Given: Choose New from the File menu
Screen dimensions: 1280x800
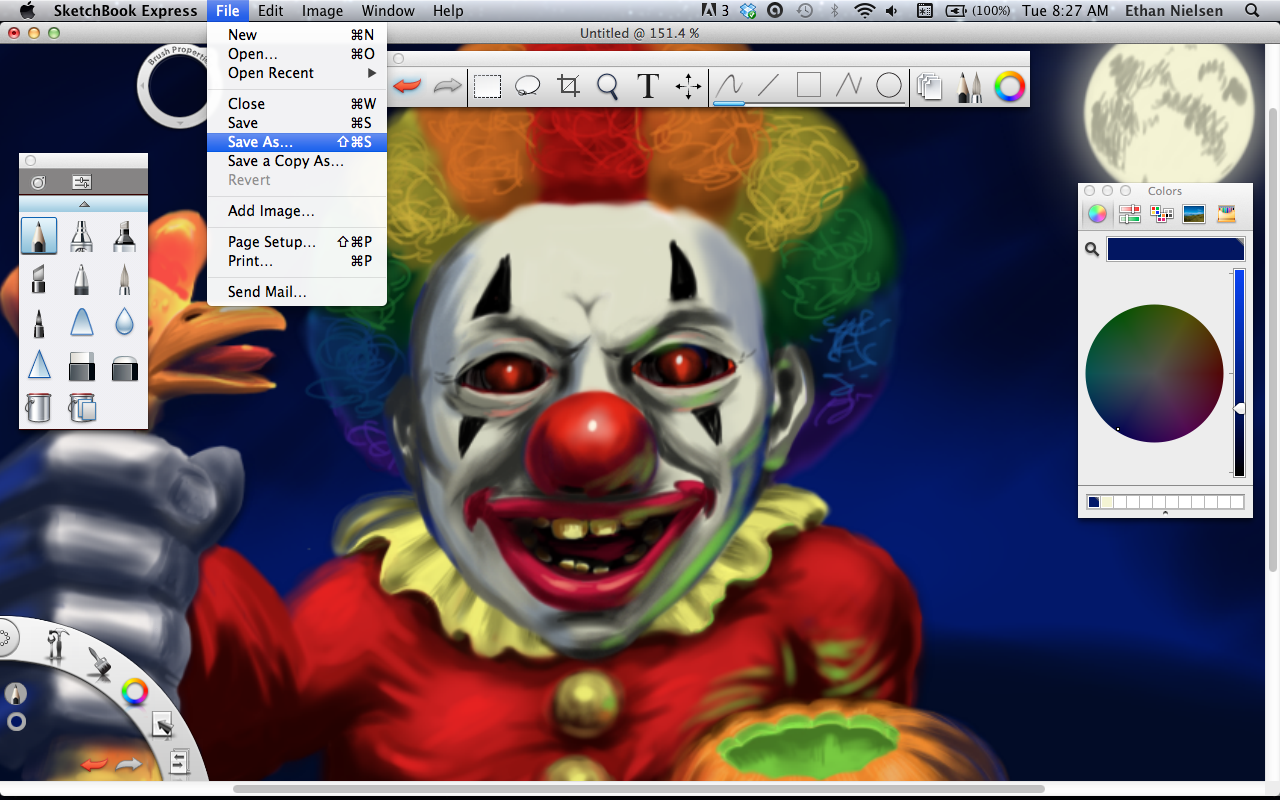Looking at the screenshot, I should coord(297,35).
